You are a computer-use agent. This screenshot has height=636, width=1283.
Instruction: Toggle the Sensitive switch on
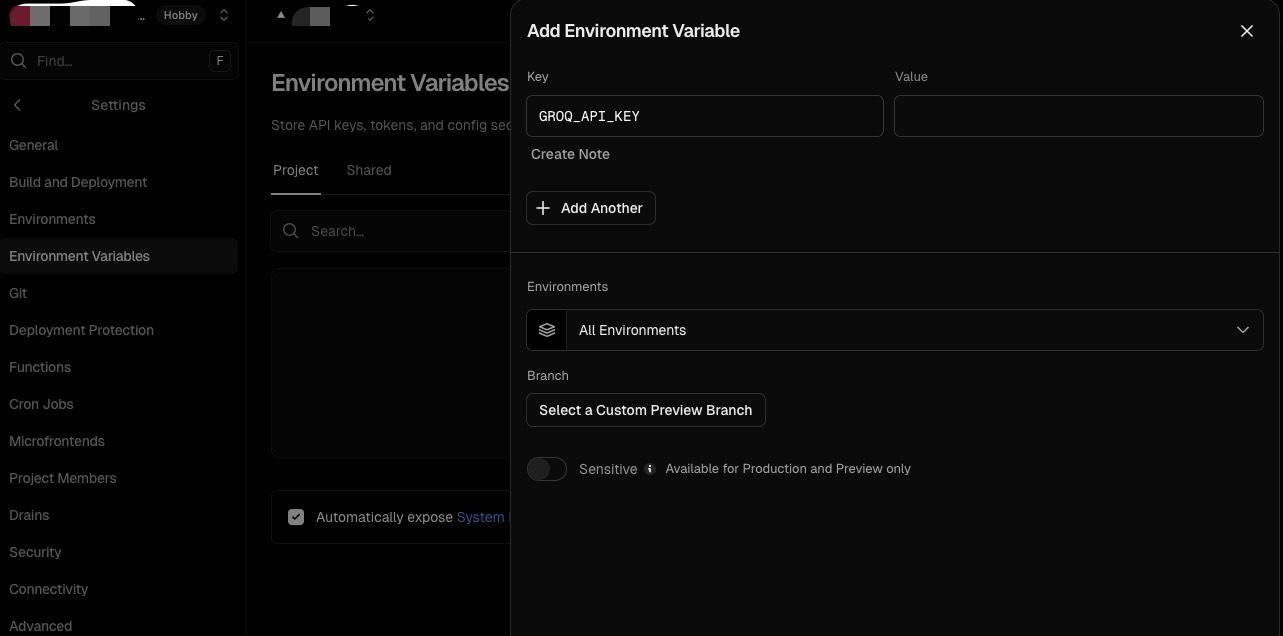547,469
